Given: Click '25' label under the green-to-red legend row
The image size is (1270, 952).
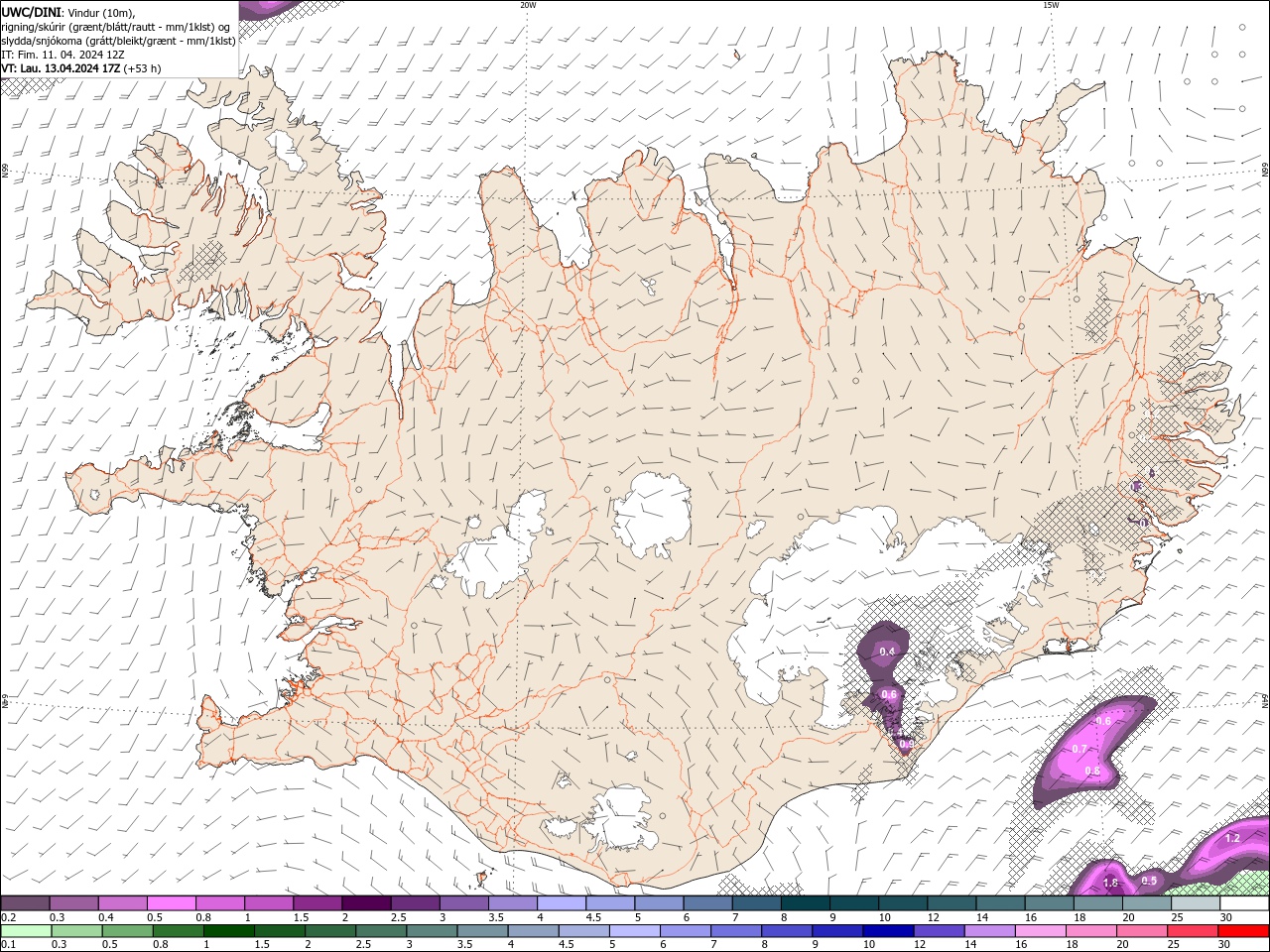Looking at the screenshot, I should 1174,944.
